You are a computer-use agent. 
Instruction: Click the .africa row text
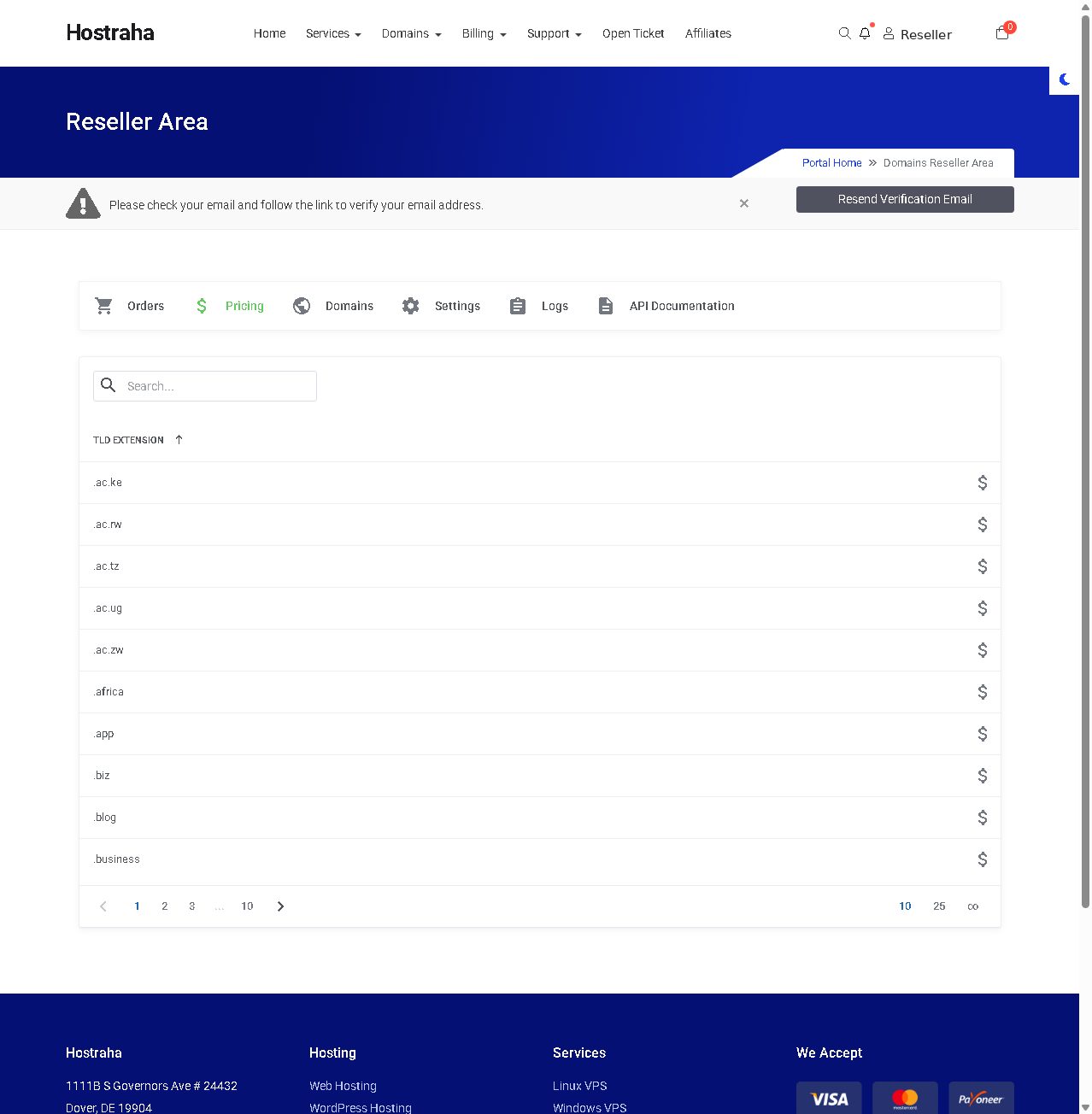coord(109,692)
